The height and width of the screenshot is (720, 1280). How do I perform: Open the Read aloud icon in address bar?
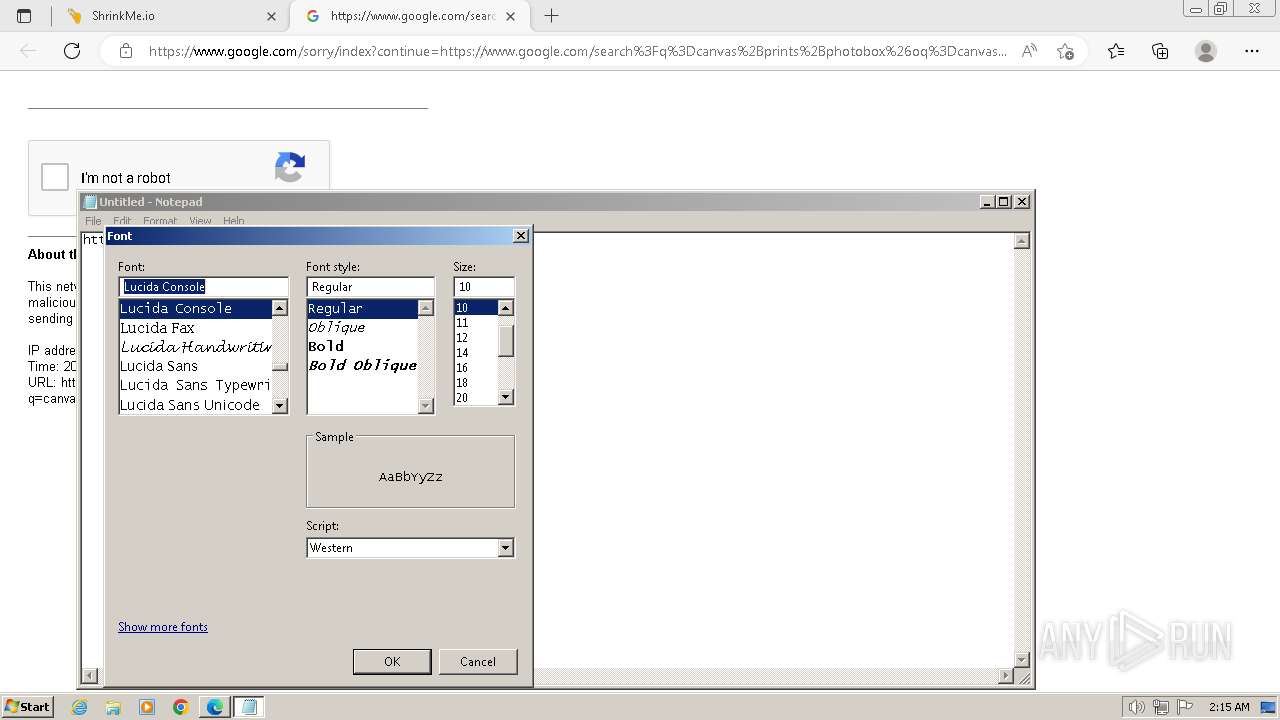[1029, 51]
